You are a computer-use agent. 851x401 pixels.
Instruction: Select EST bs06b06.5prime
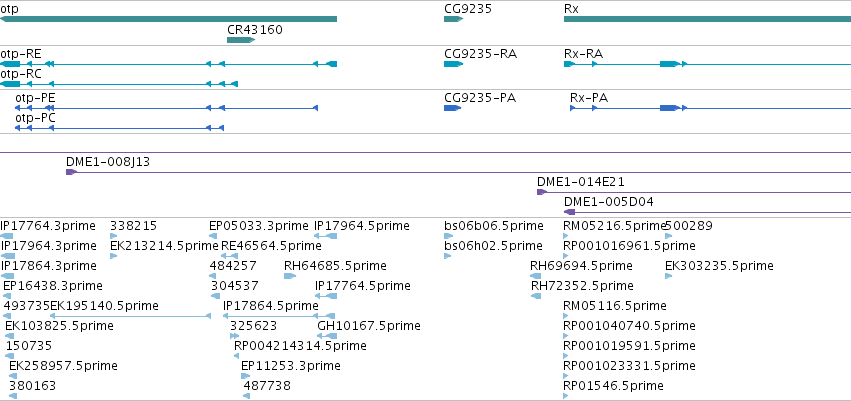(448, 236)
